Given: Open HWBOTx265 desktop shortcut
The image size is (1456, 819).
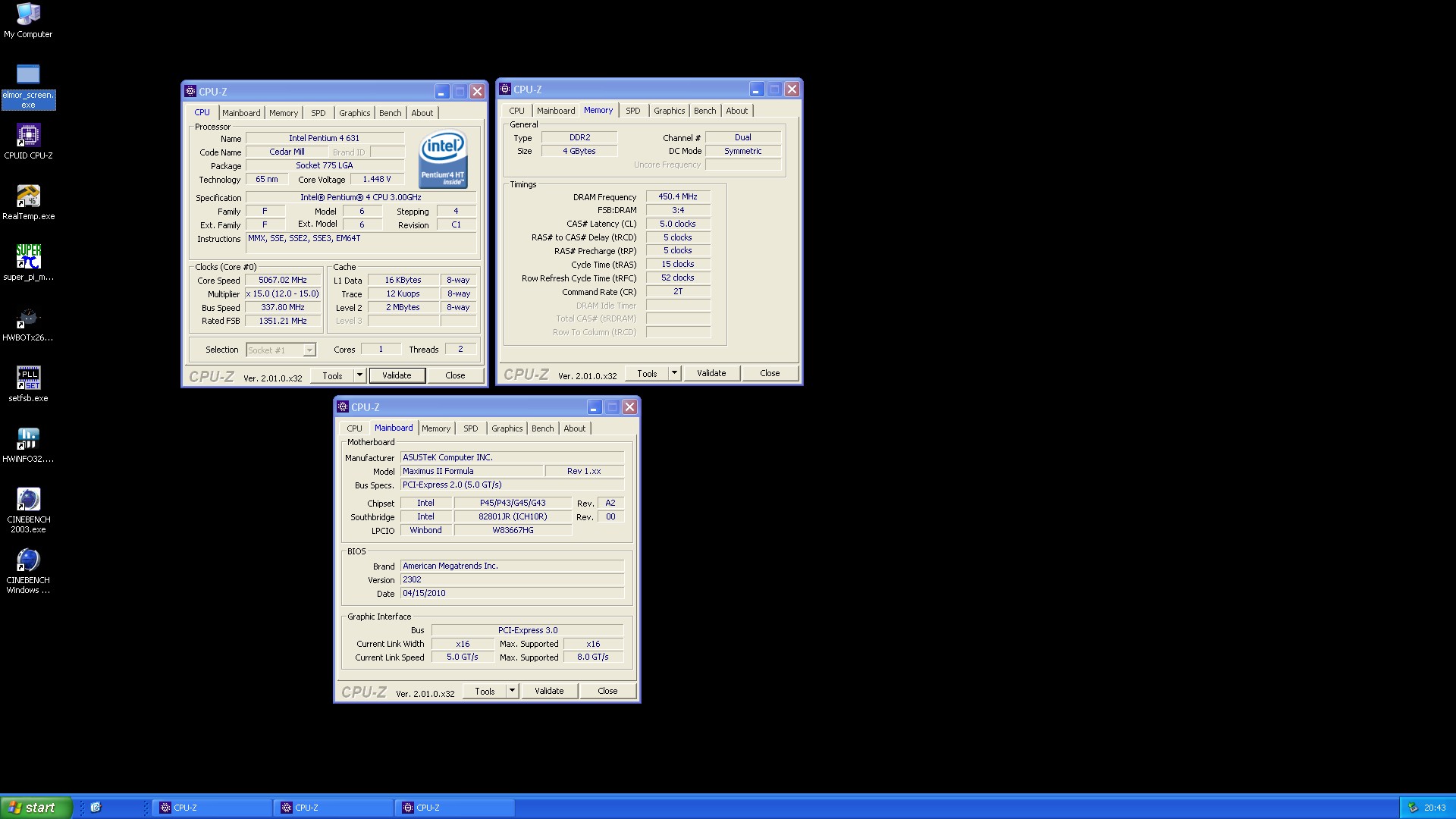Looking at the screenshot, I should 28,324.
